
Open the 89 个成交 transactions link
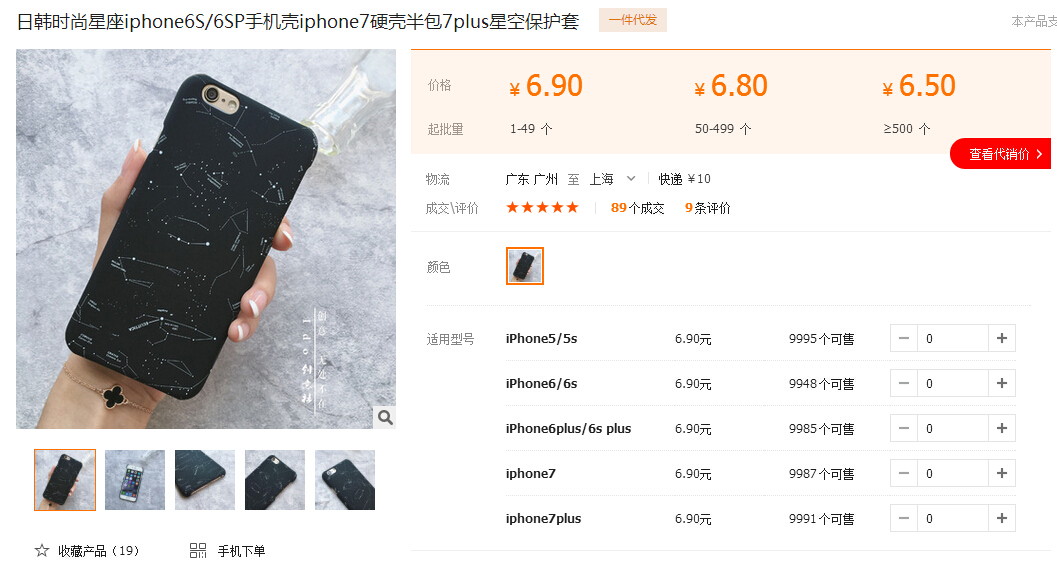pos(637,208)
